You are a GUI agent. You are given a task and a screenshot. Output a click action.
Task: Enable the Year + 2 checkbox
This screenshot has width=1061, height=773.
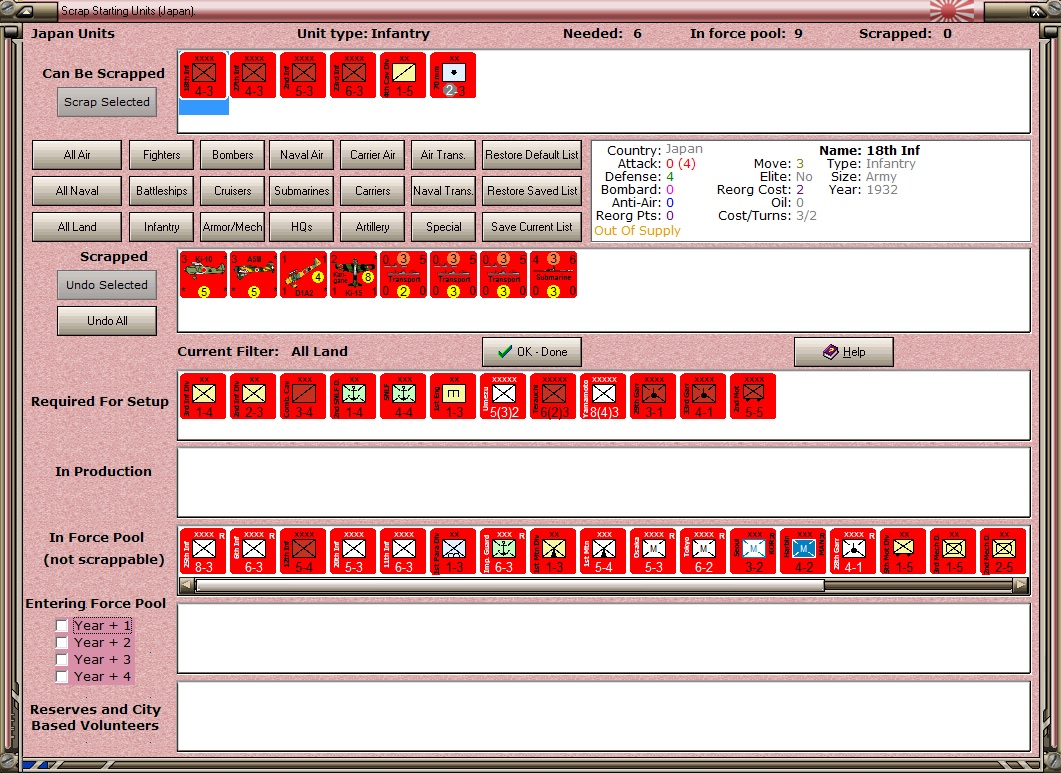(x=62, y=642)
